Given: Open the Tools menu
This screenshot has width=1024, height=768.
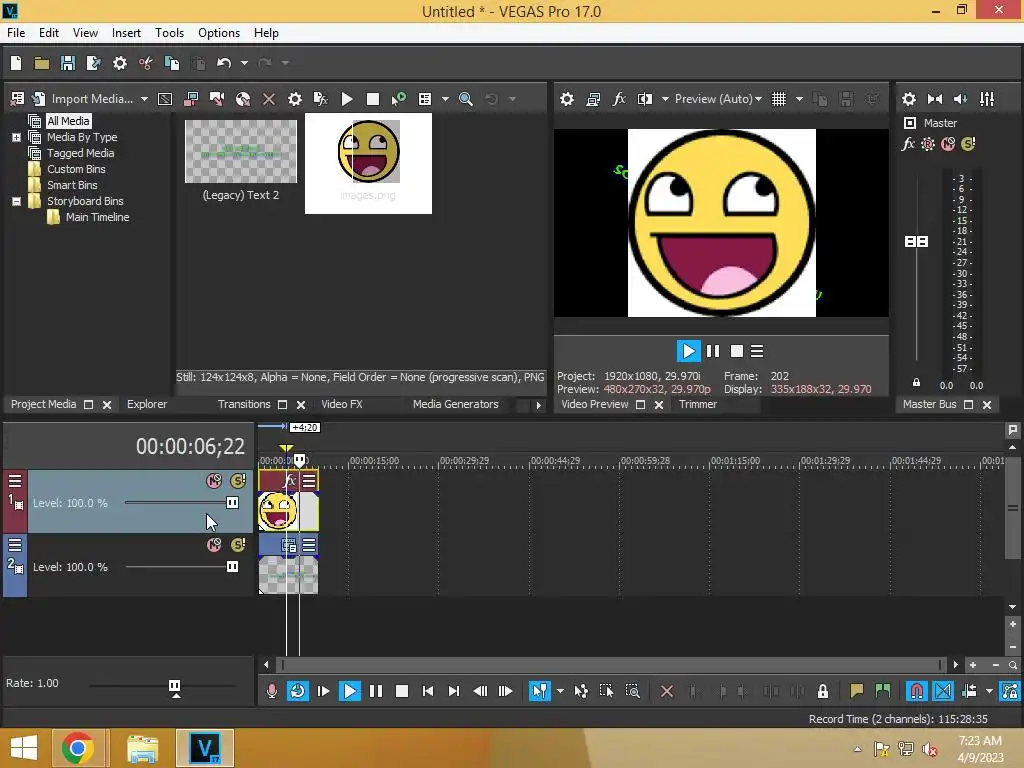Looking at the screenshot, I should tap(169, 33).
